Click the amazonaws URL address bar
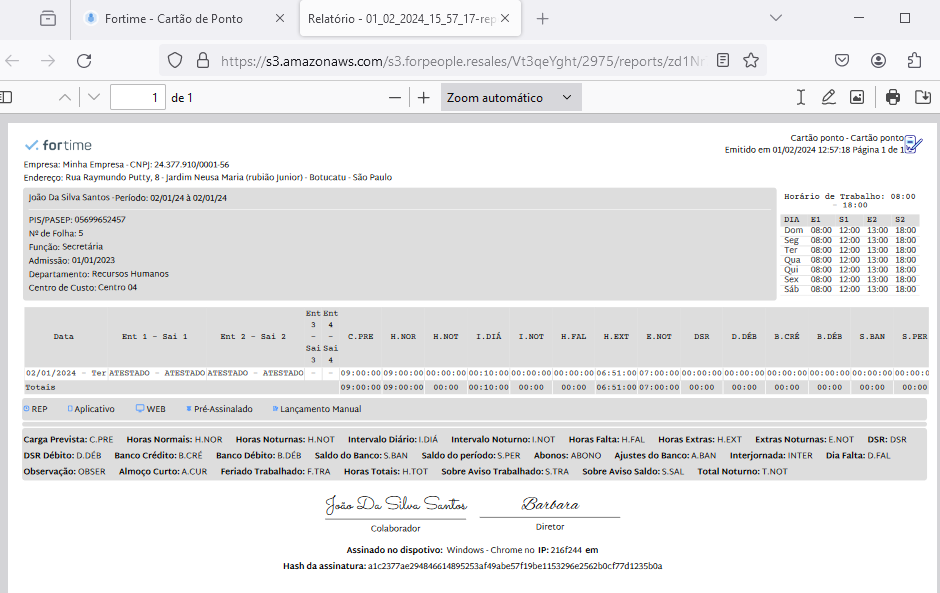The image size is (940, 593). point(462,61)
